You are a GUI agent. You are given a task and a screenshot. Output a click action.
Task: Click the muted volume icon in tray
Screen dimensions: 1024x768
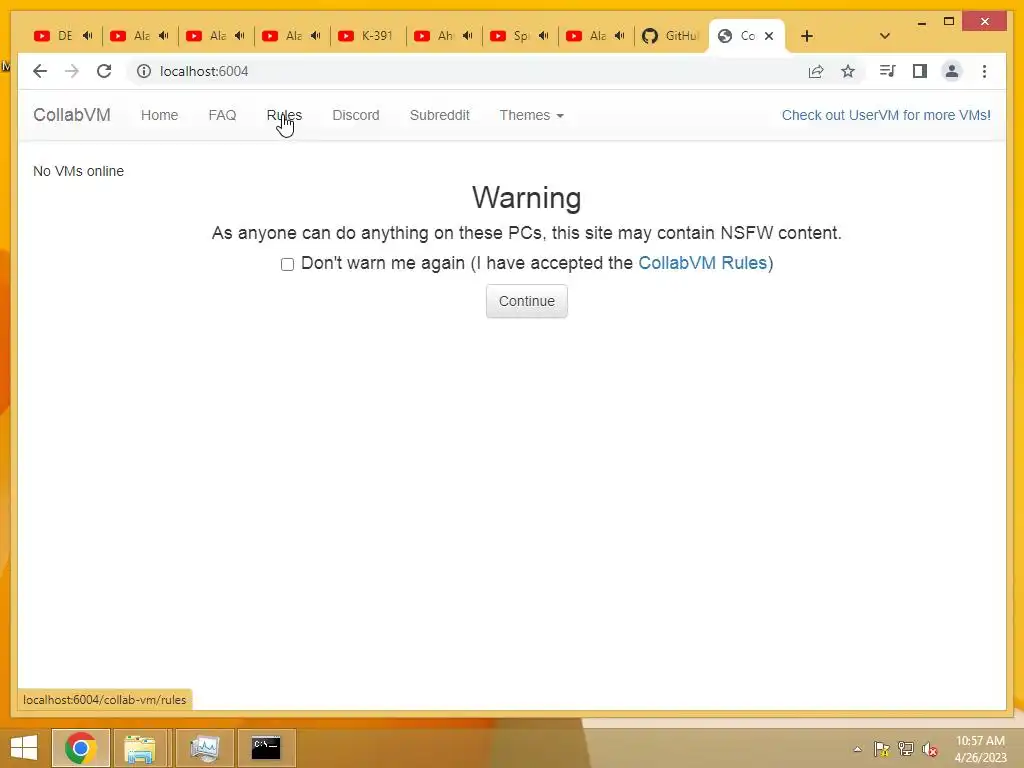tap(930, 749)
